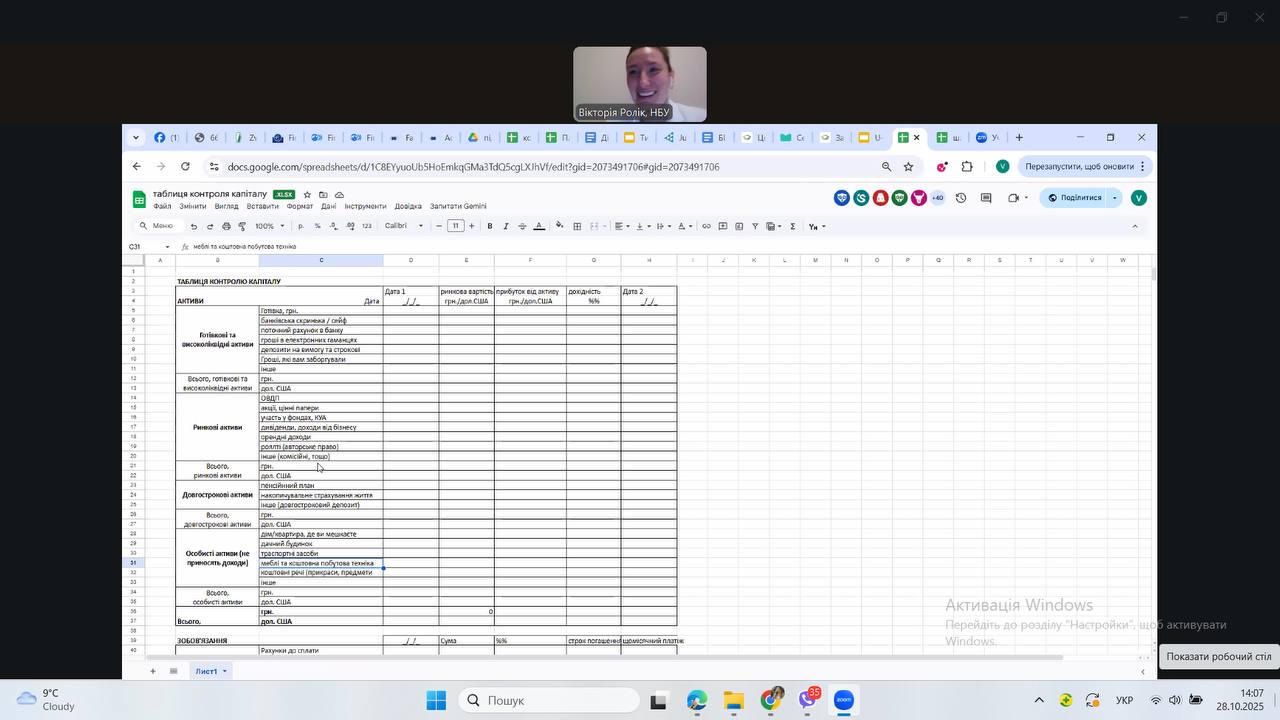The image size is (1280, 720).
Task: Click the insert link icon
Action: pos(706,226)
